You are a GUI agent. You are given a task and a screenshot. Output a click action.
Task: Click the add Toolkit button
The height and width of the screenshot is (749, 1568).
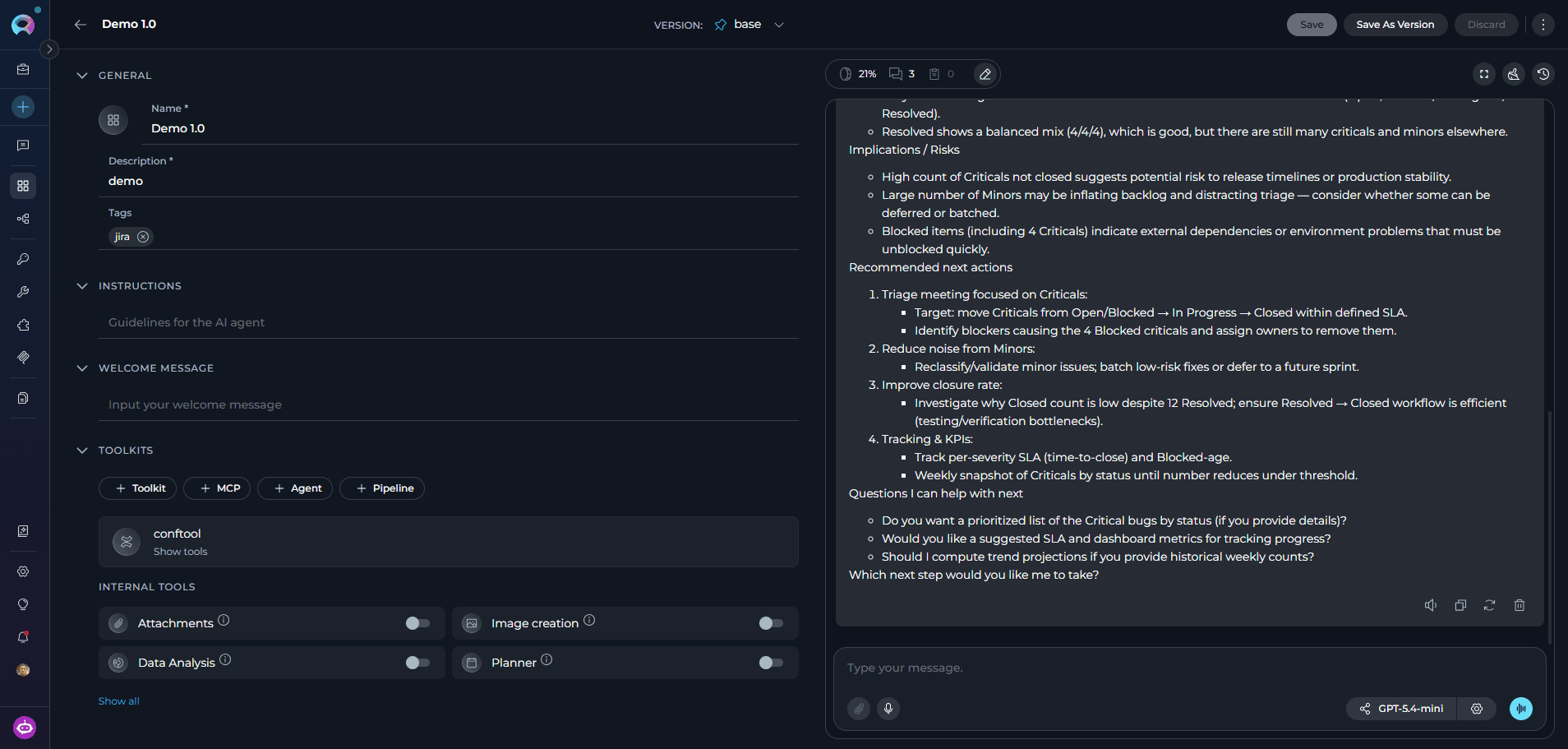tap(138, 488)
